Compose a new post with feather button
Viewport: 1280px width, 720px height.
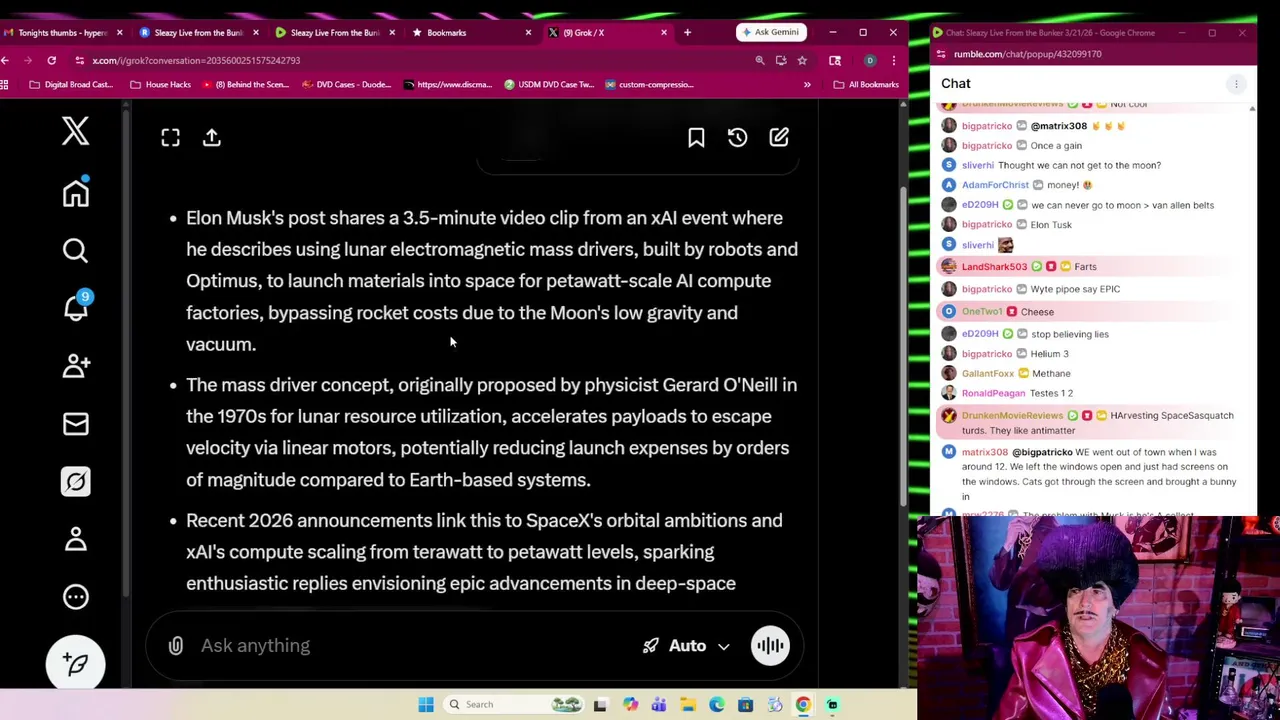[x=76, y=663]
